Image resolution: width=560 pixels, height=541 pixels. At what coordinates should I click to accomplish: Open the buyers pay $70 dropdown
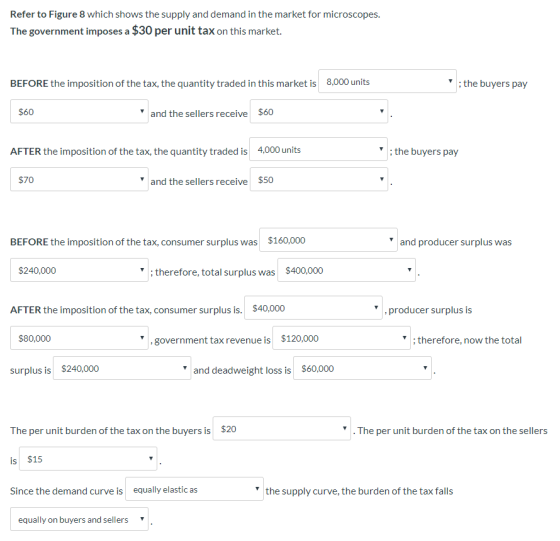pos(79,179)
